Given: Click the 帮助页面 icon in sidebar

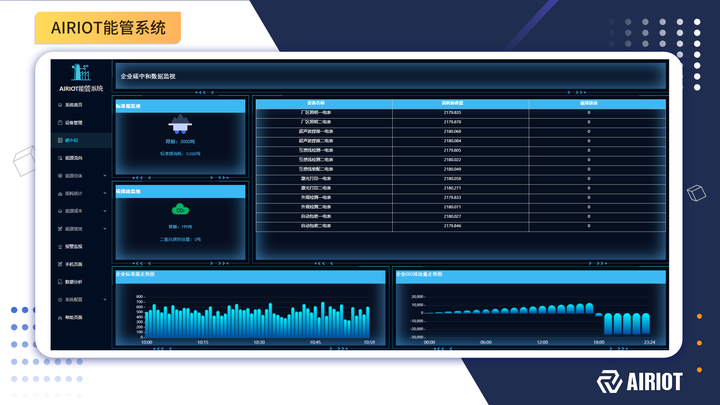Looking at the screenshot, I should (x=60, y=317).
